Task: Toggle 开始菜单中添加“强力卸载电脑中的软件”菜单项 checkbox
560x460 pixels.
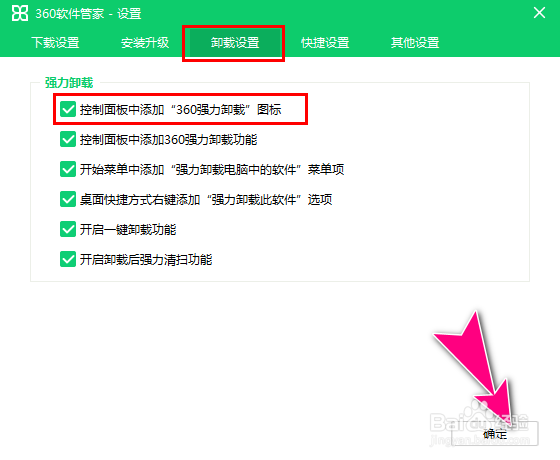Action: (68, 169)
